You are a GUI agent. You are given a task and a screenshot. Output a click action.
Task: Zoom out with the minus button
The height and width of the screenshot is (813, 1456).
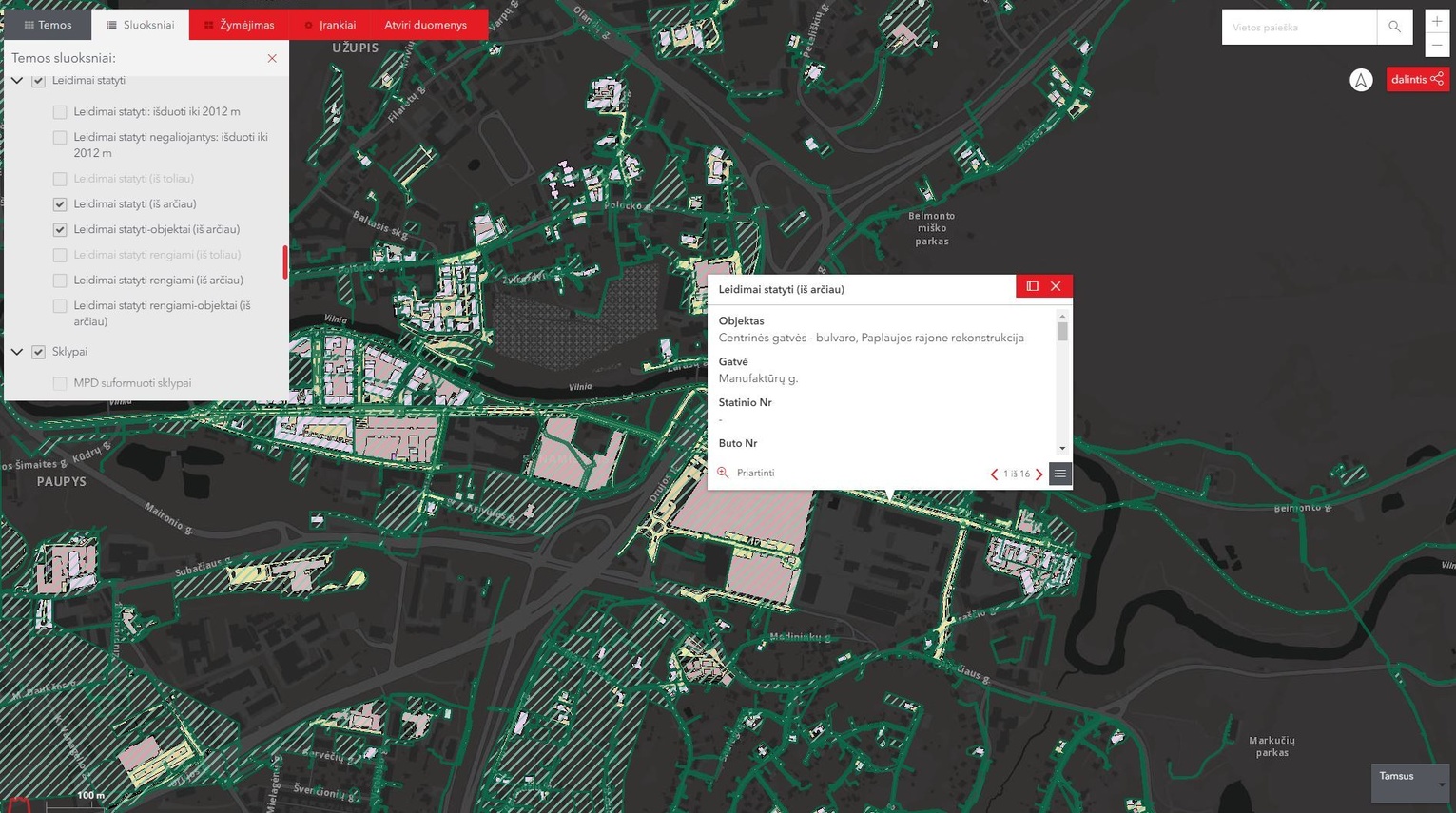[x=1437, y=45]
